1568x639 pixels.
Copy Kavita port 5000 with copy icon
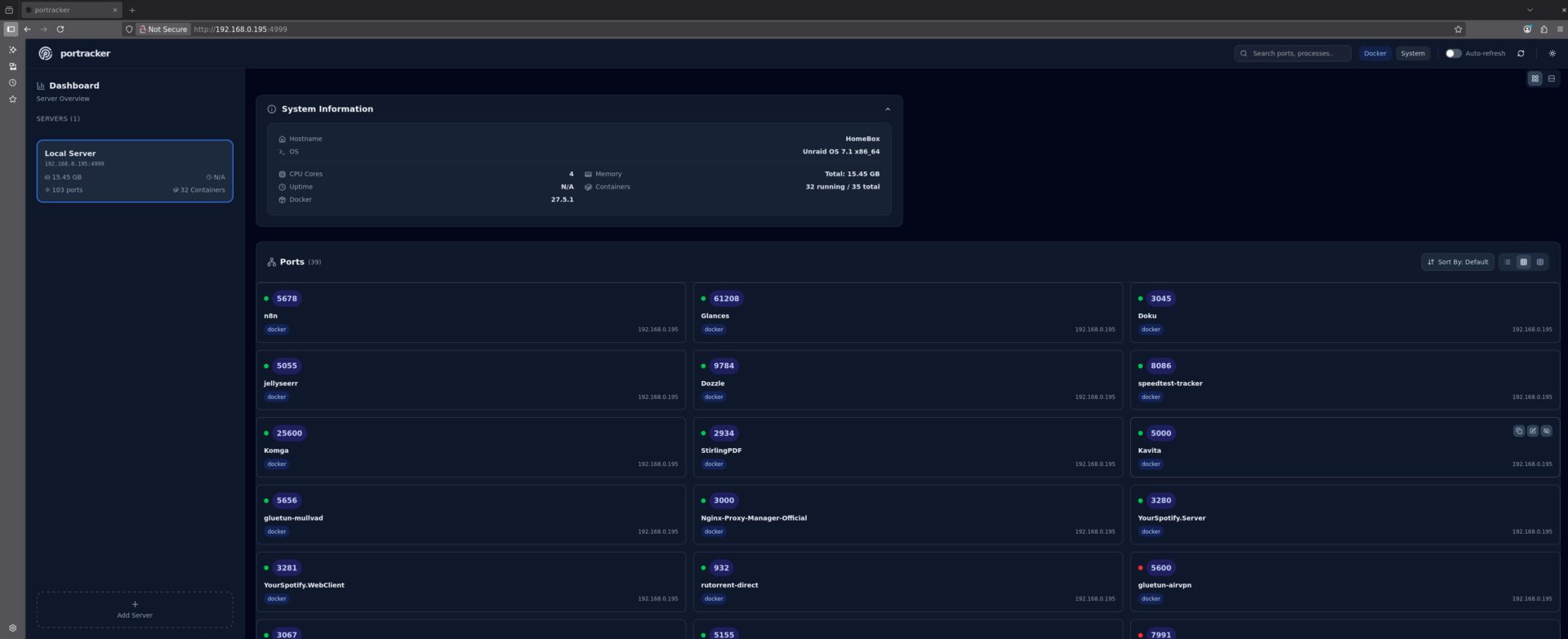pos(1519,431)
